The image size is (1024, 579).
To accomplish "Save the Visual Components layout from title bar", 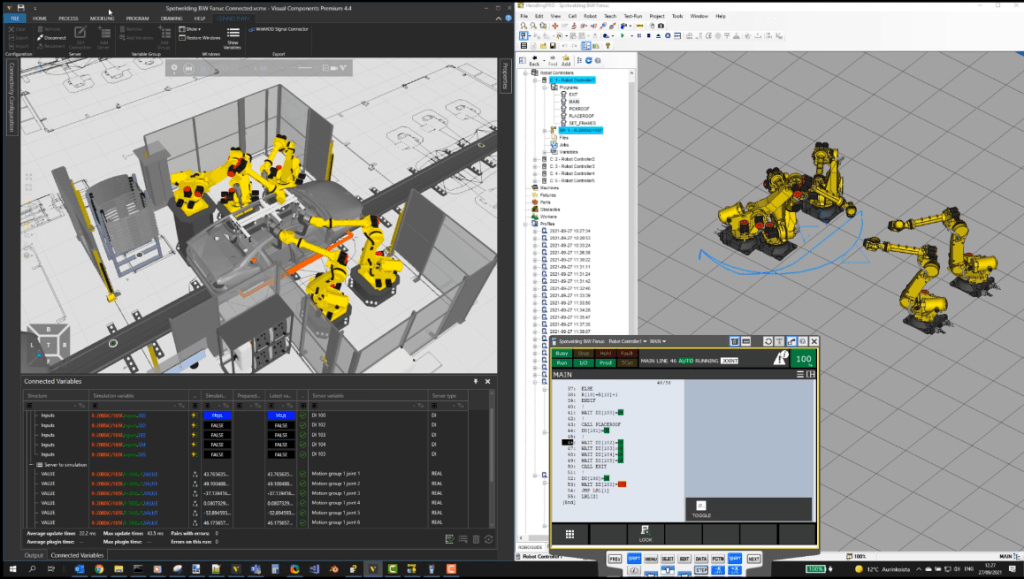I will pyautogui.click(x=21, y=8).
